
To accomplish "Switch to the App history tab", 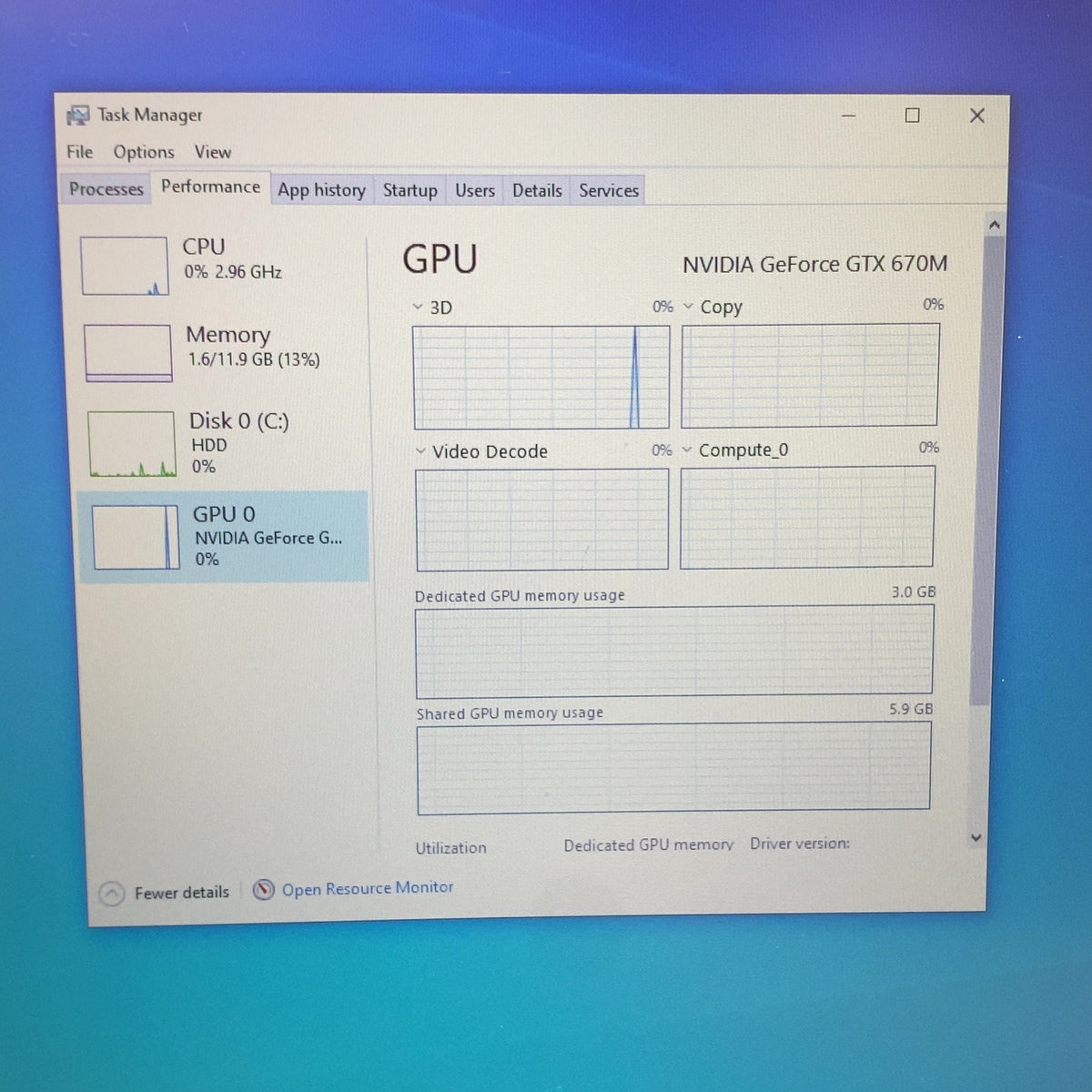I will pyautogui.click(x=321, y=190).
